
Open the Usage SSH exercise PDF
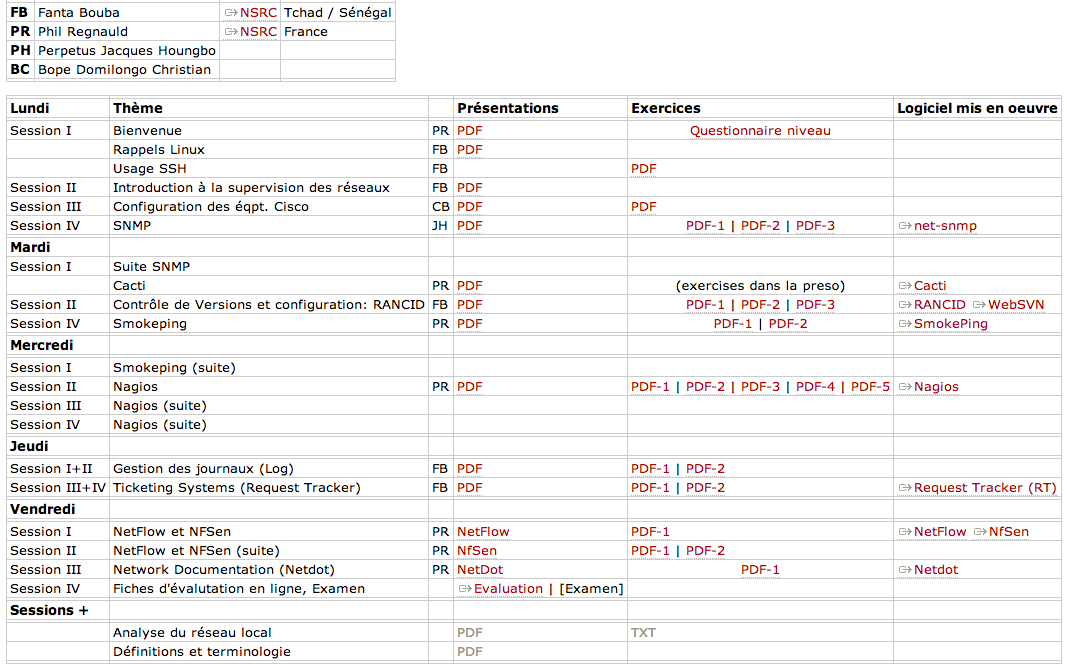643,169
